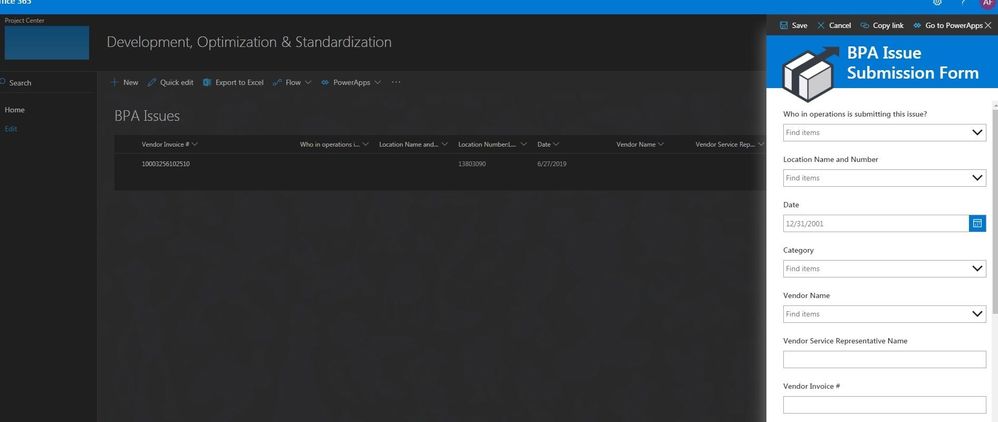The width and height of the screenshot is (998, 422).
Task: Click the Save icon in form toolbar
Action: [784, 25]
